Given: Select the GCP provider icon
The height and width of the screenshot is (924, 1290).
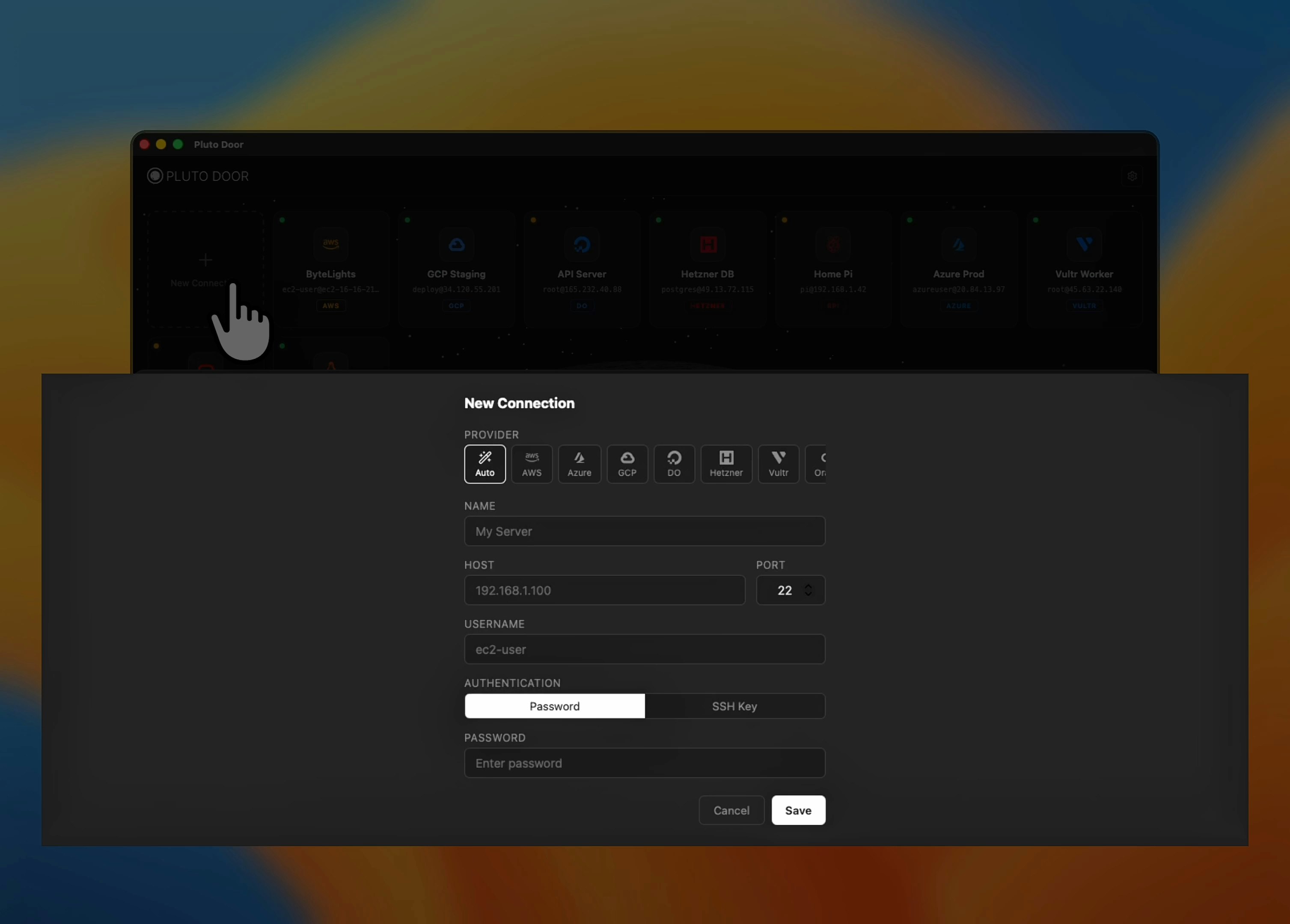Looking at the screenshot, I should click(x=627, y=463).
